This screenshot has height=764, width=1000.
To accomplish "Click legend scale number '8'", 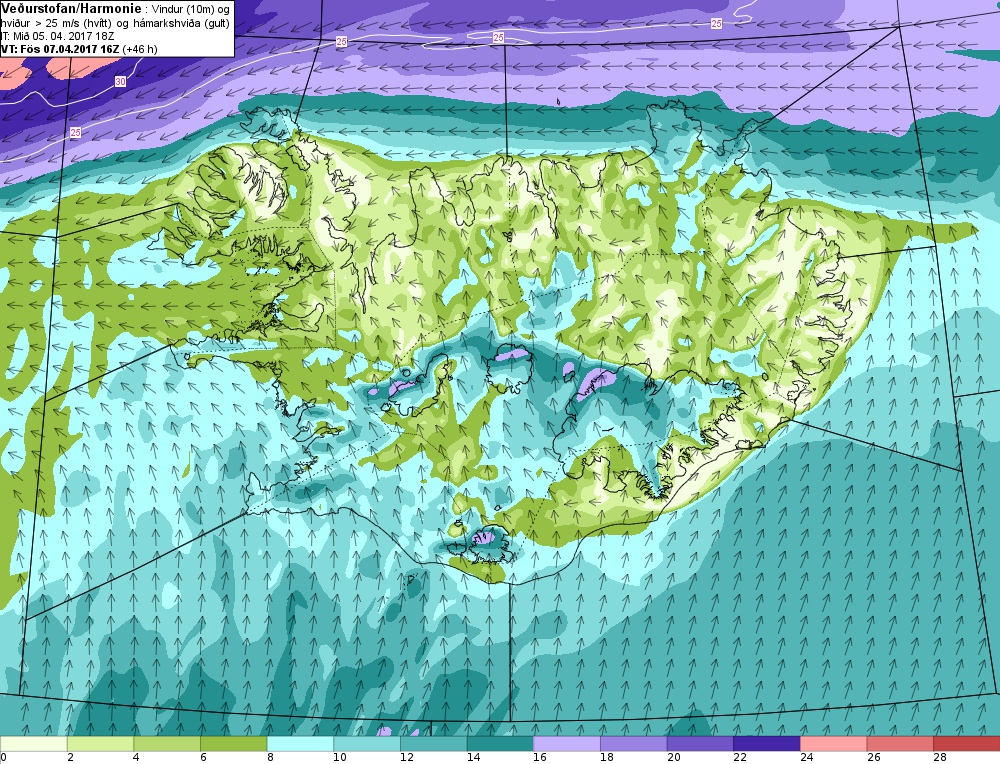I will click(270, 758).
